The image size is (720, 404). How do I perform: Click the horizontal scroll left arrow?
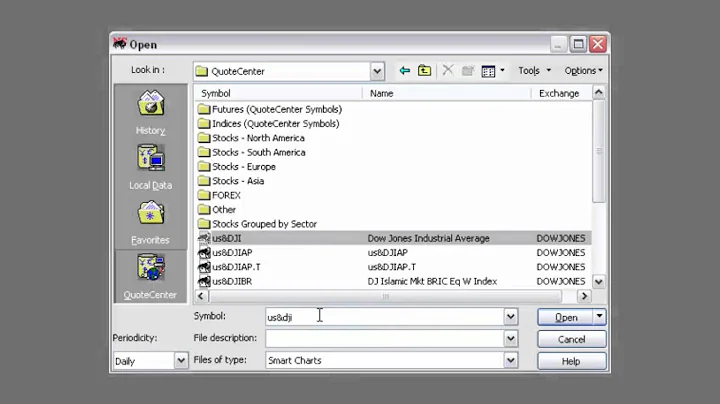click(x=201, y=296)
